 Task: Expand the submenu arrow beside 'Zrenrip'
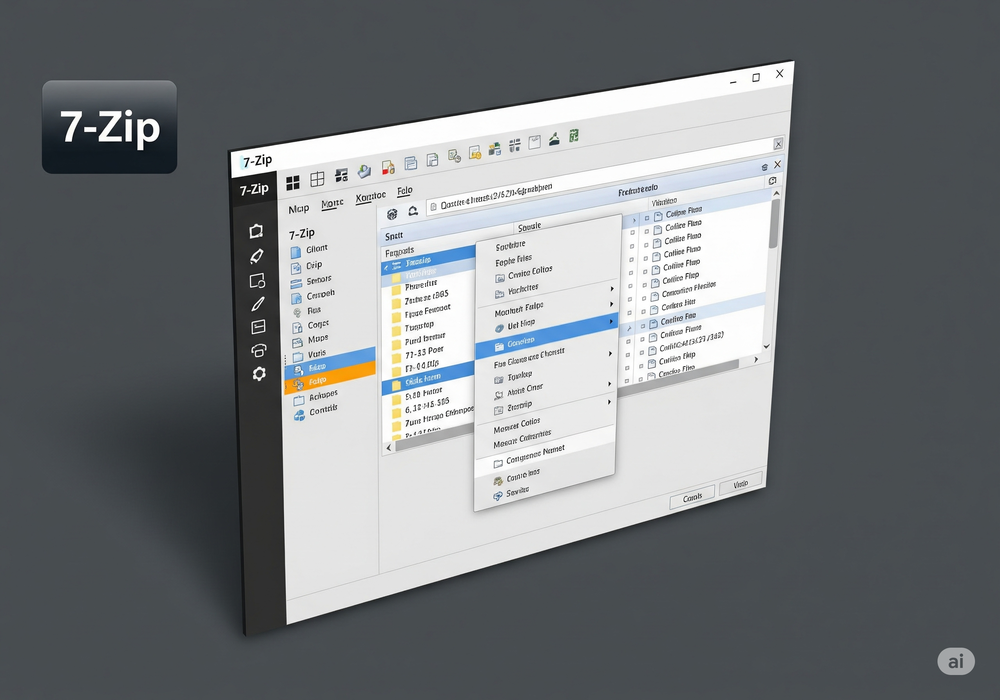[609, 402]
